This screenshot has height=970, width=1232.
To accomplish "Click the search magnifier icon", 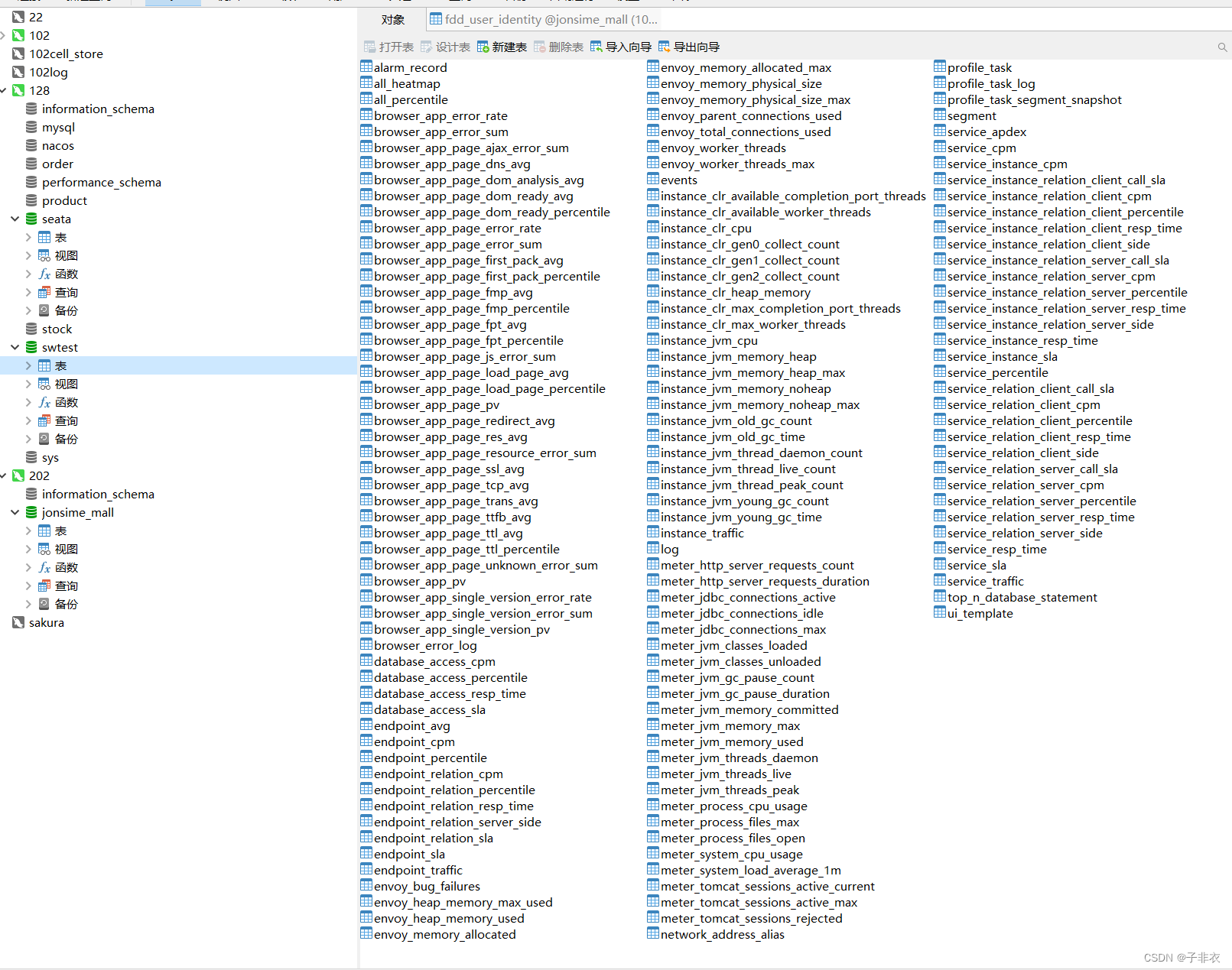I will (1222, 47).
